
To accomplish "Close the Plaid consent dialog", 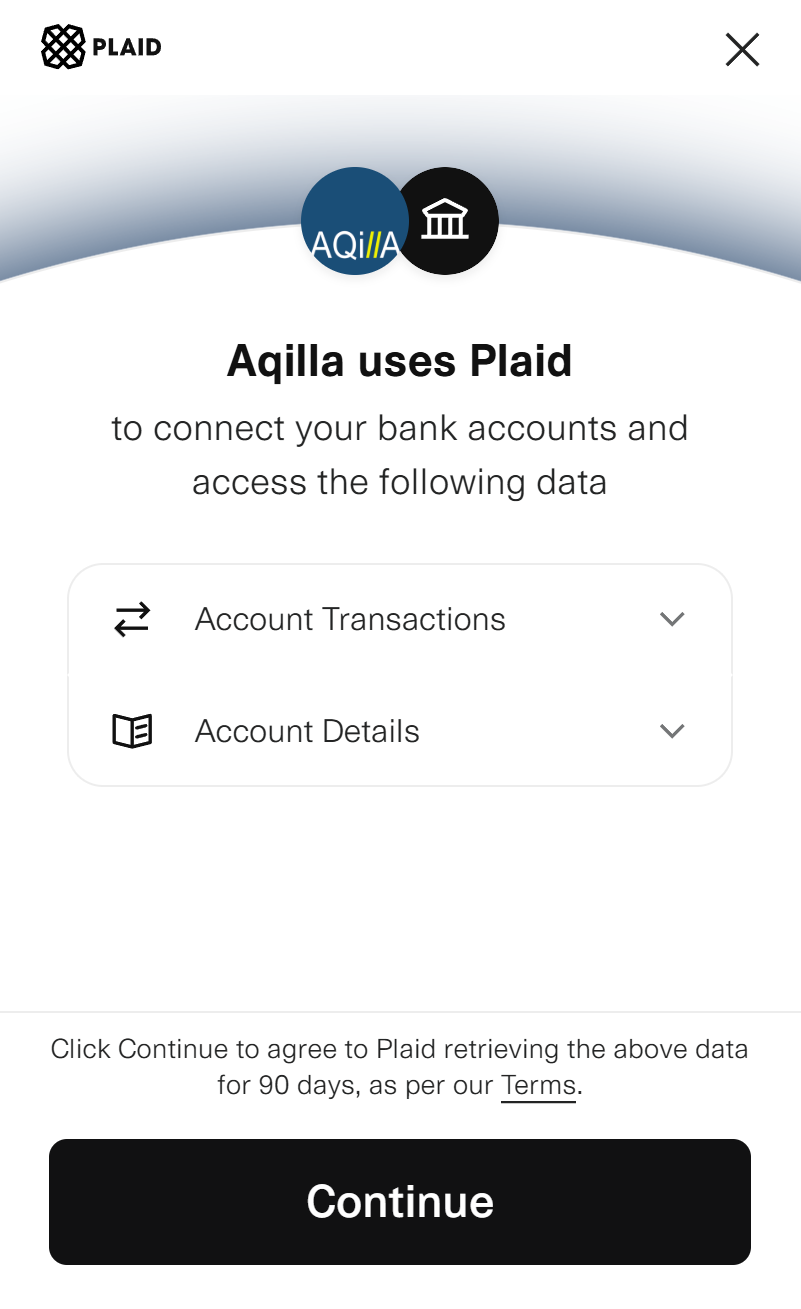I will (742, 49).
